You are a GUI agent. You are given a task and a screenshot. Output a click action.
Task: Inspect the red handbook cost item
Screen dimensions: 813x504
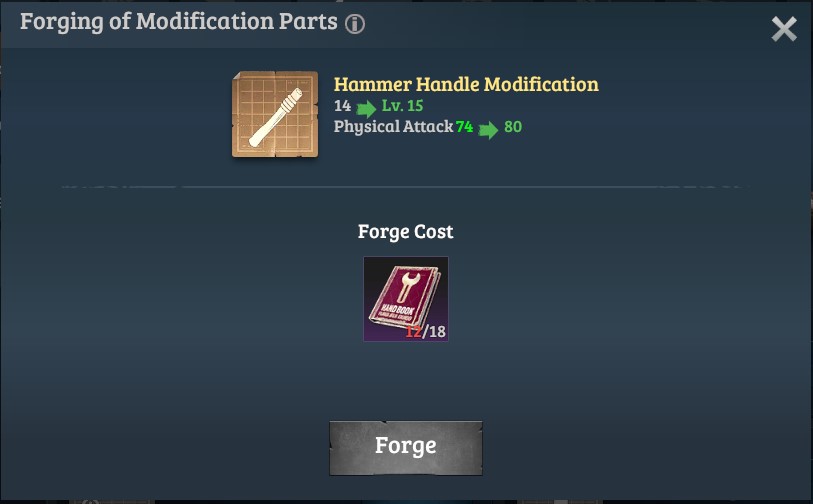tap(406, 299)
